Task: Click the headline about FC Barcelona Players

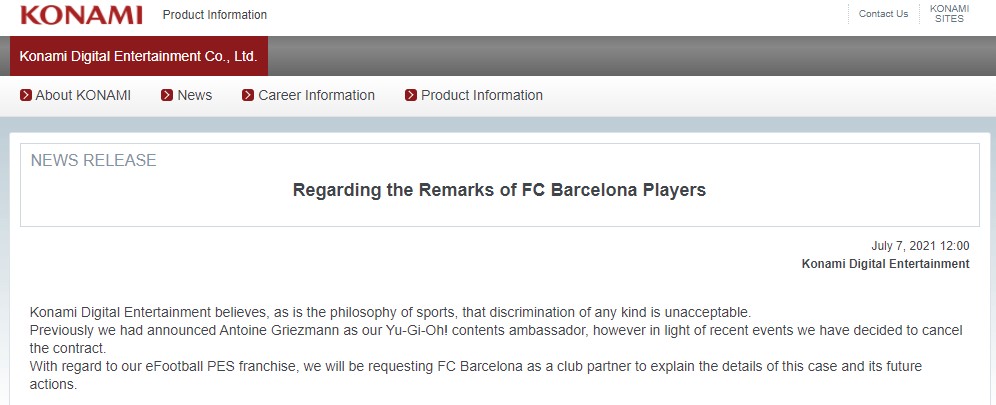Action: (499, 190)
